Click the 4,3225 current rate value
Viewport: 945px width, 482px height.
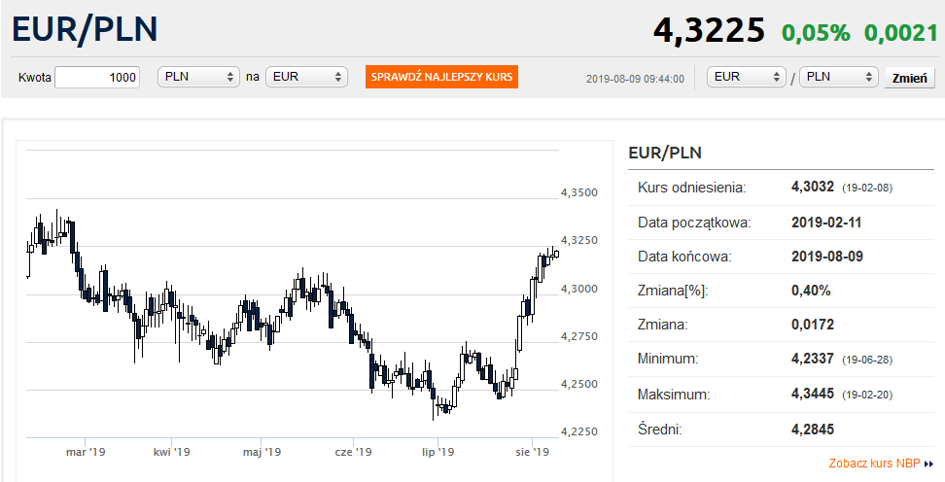point(709,30)
